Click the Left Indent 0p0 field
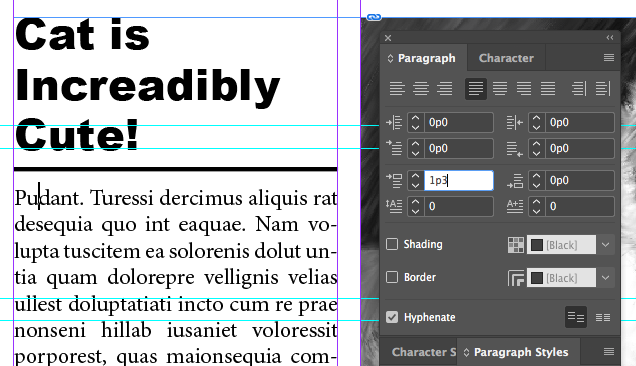This screenshot has height=366, width=636. tap(459, 123)
